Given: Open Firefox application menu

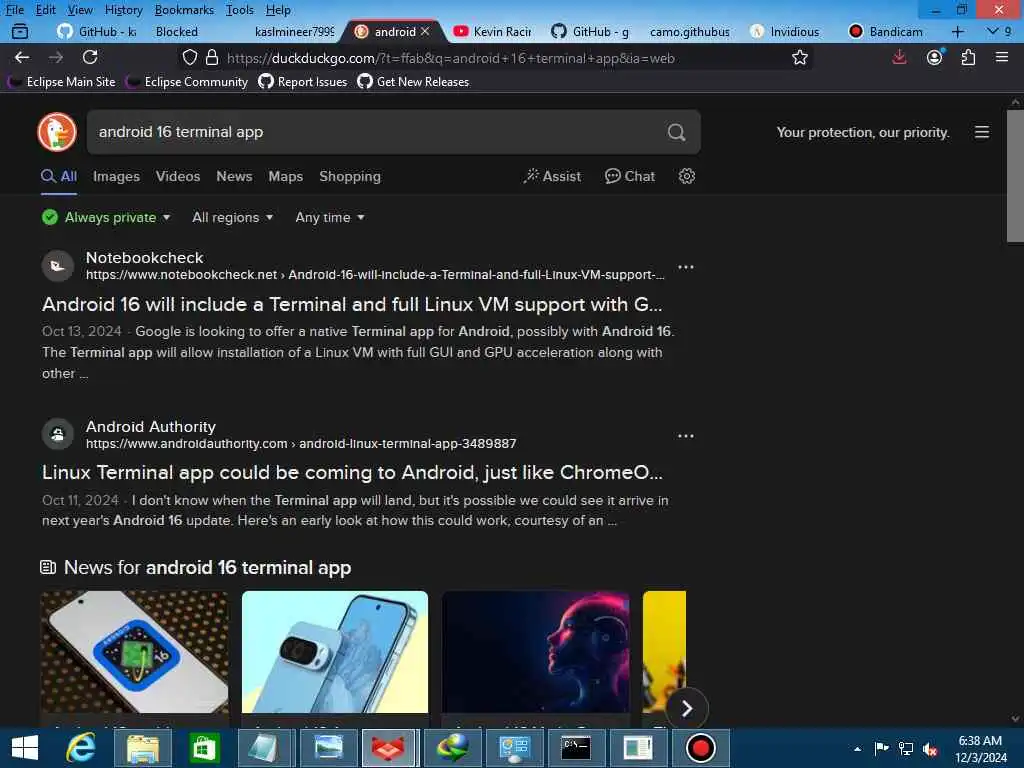Looking at the screenshot, I should click(1002, 57).
